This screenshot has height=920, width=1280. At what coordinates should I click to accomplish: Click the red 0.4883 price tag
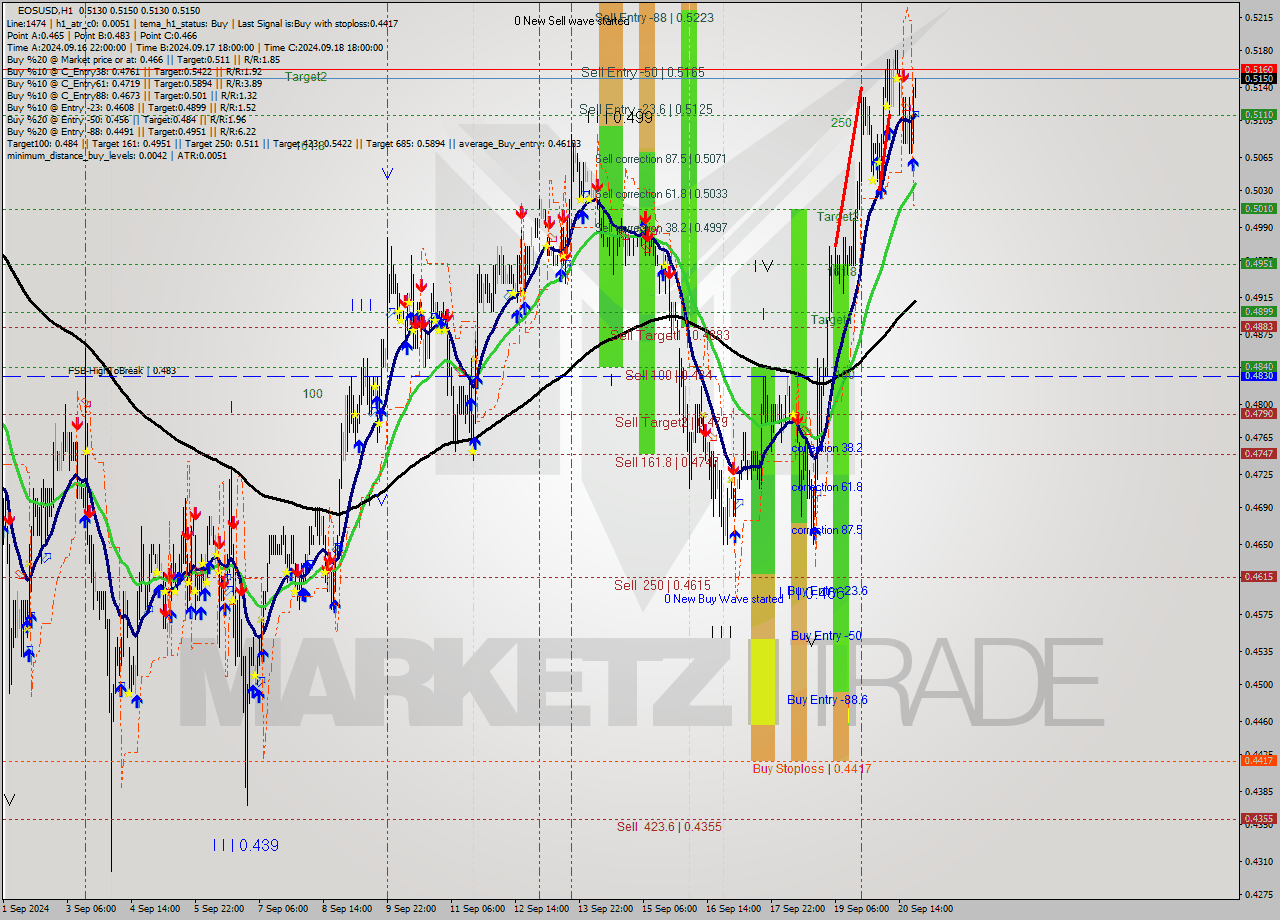[x=1258, y=327]
